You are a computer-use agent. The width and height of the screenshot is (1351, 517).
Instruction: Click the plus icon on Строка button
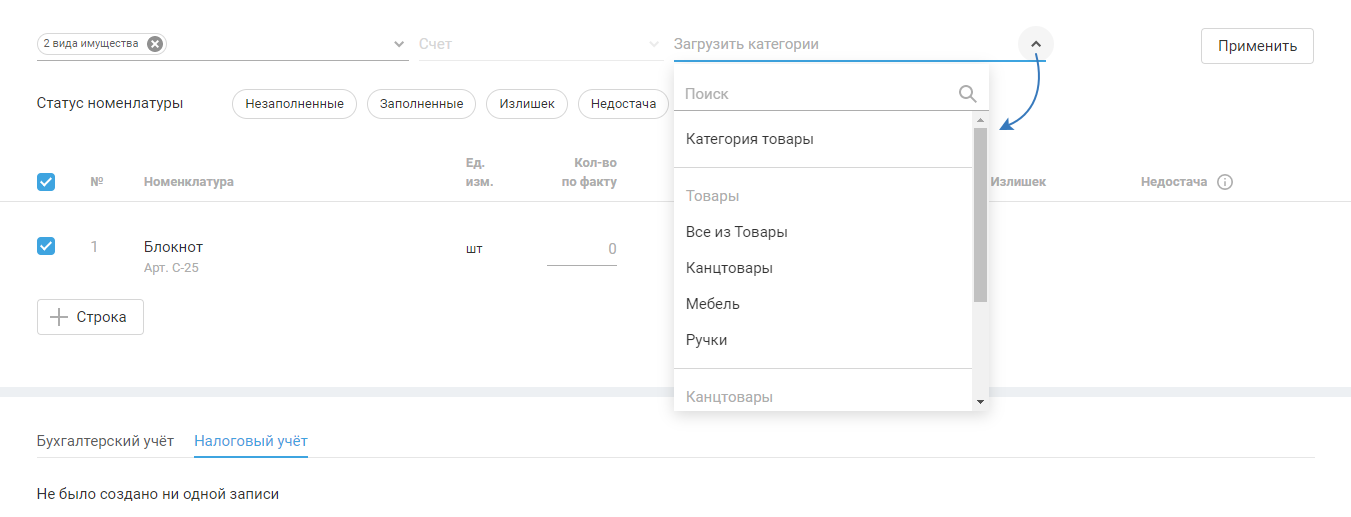click(x=58, y=317)
